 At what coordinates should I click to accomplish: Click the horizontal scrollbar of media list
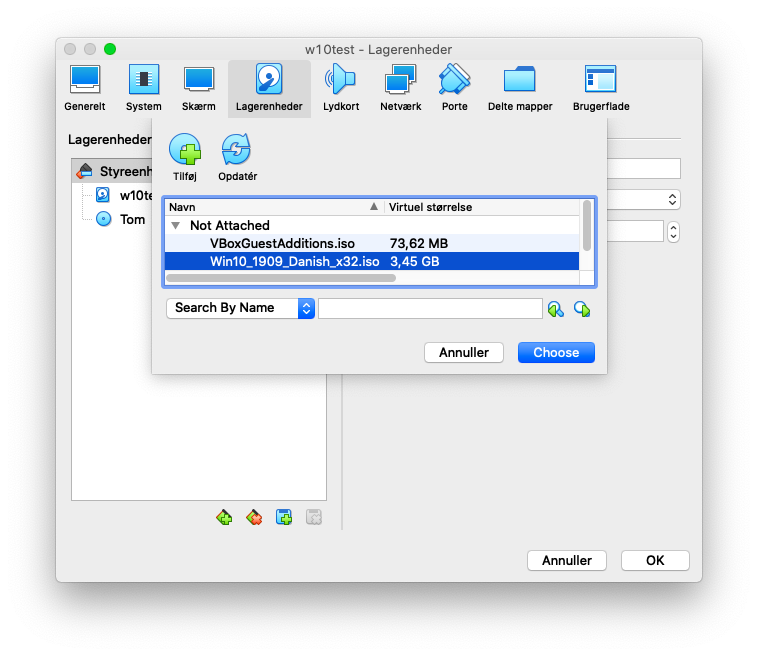[x=281, y=278]
